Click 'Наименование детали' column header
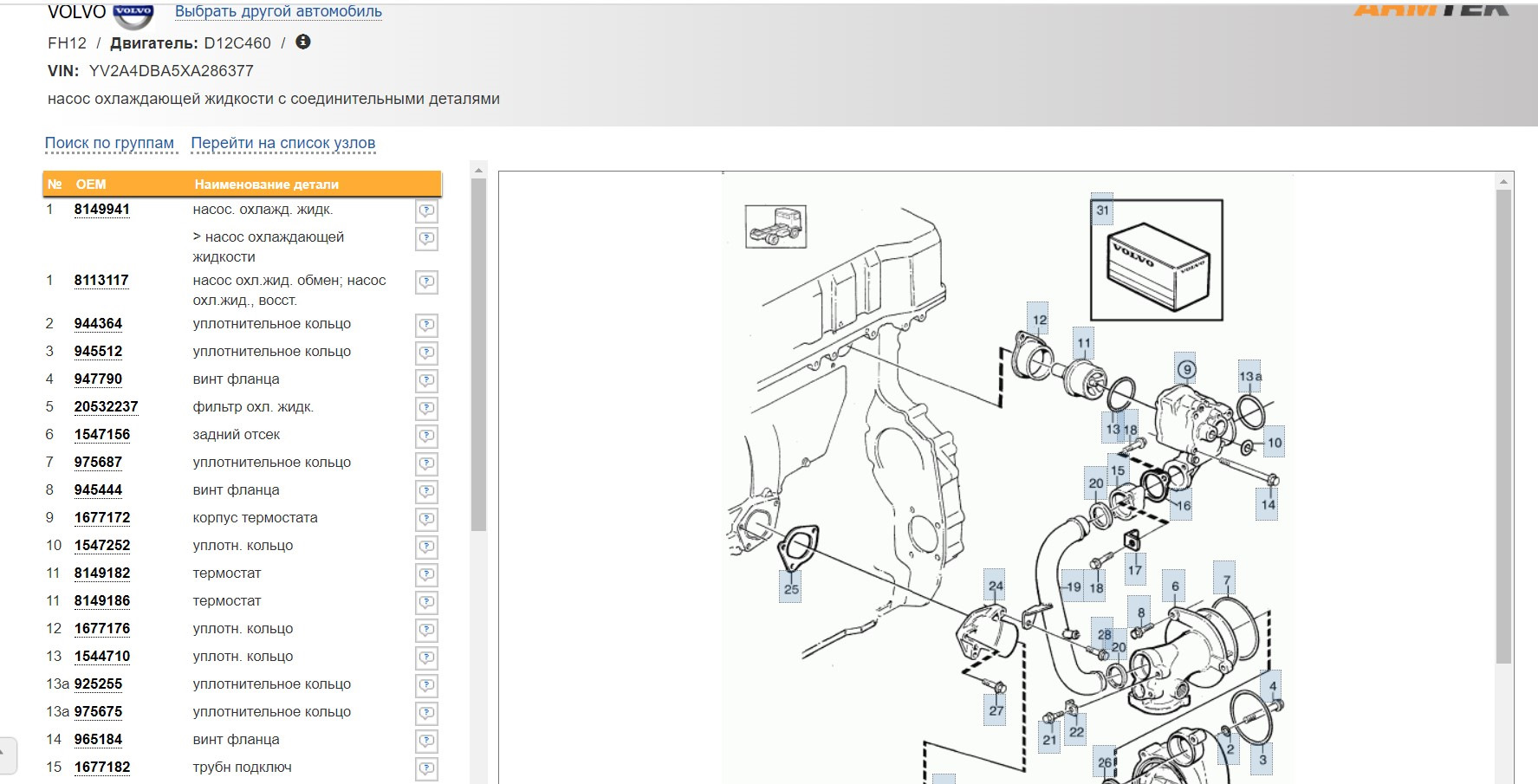 (x=266, y=185)
